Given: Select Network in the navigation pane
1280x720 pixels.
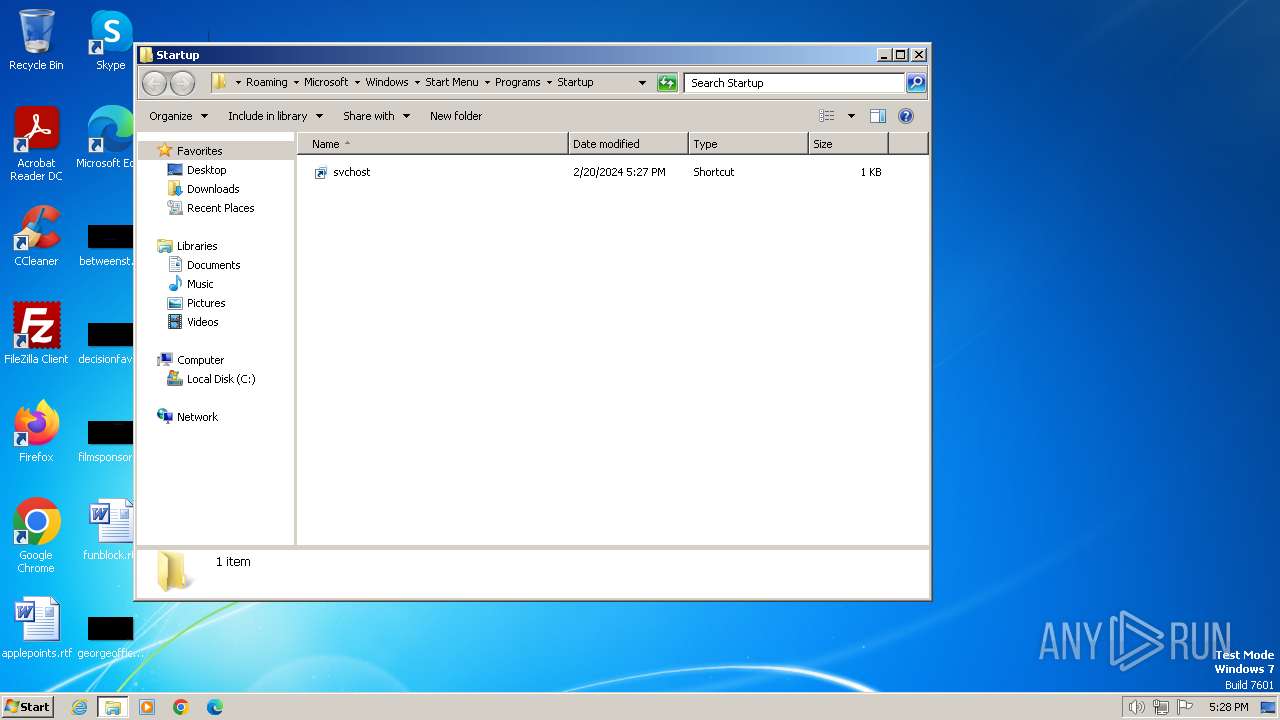Looking at the screenshot, I should (197, 417).
